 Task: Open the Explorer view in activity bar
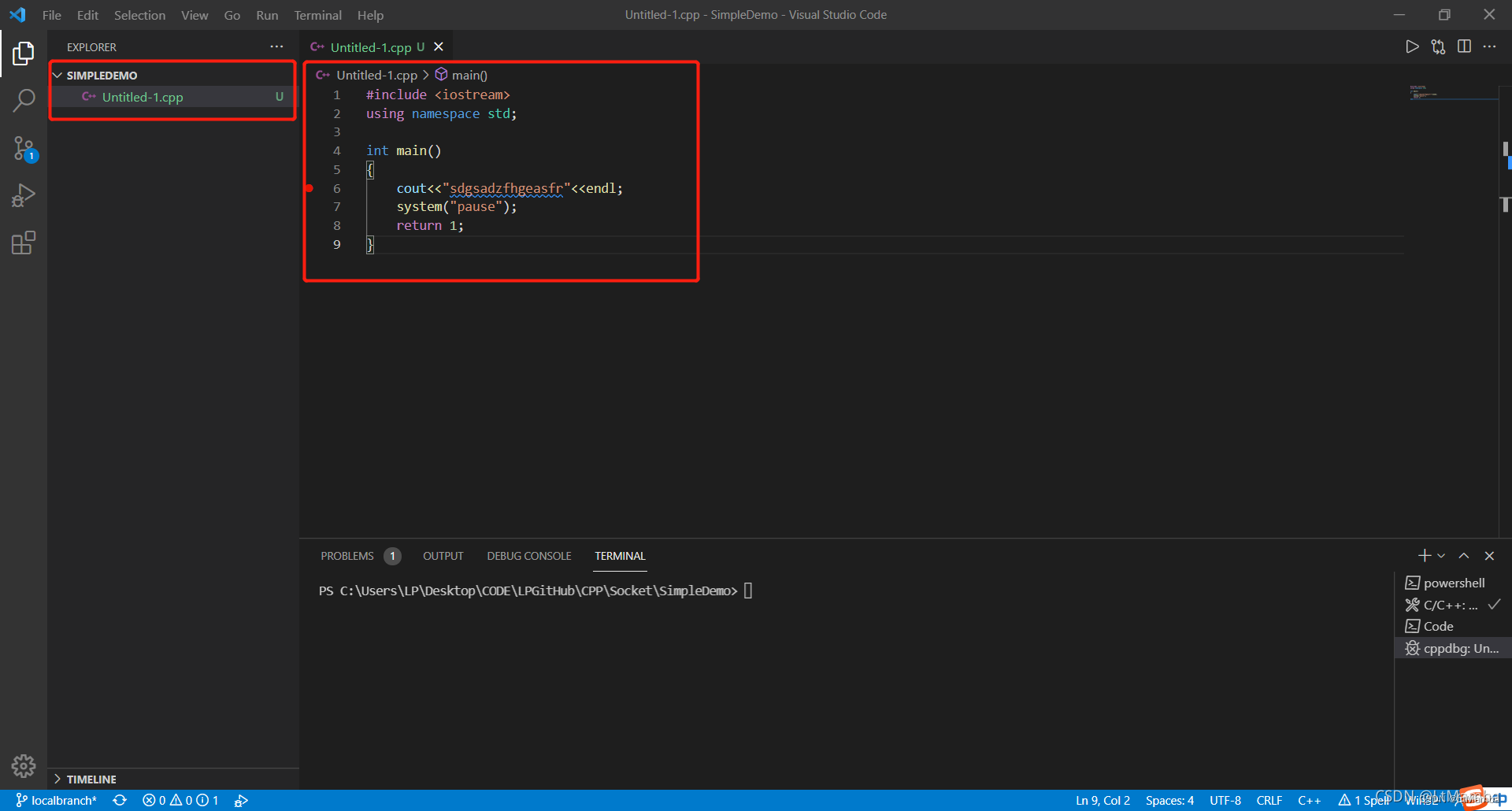24,54
